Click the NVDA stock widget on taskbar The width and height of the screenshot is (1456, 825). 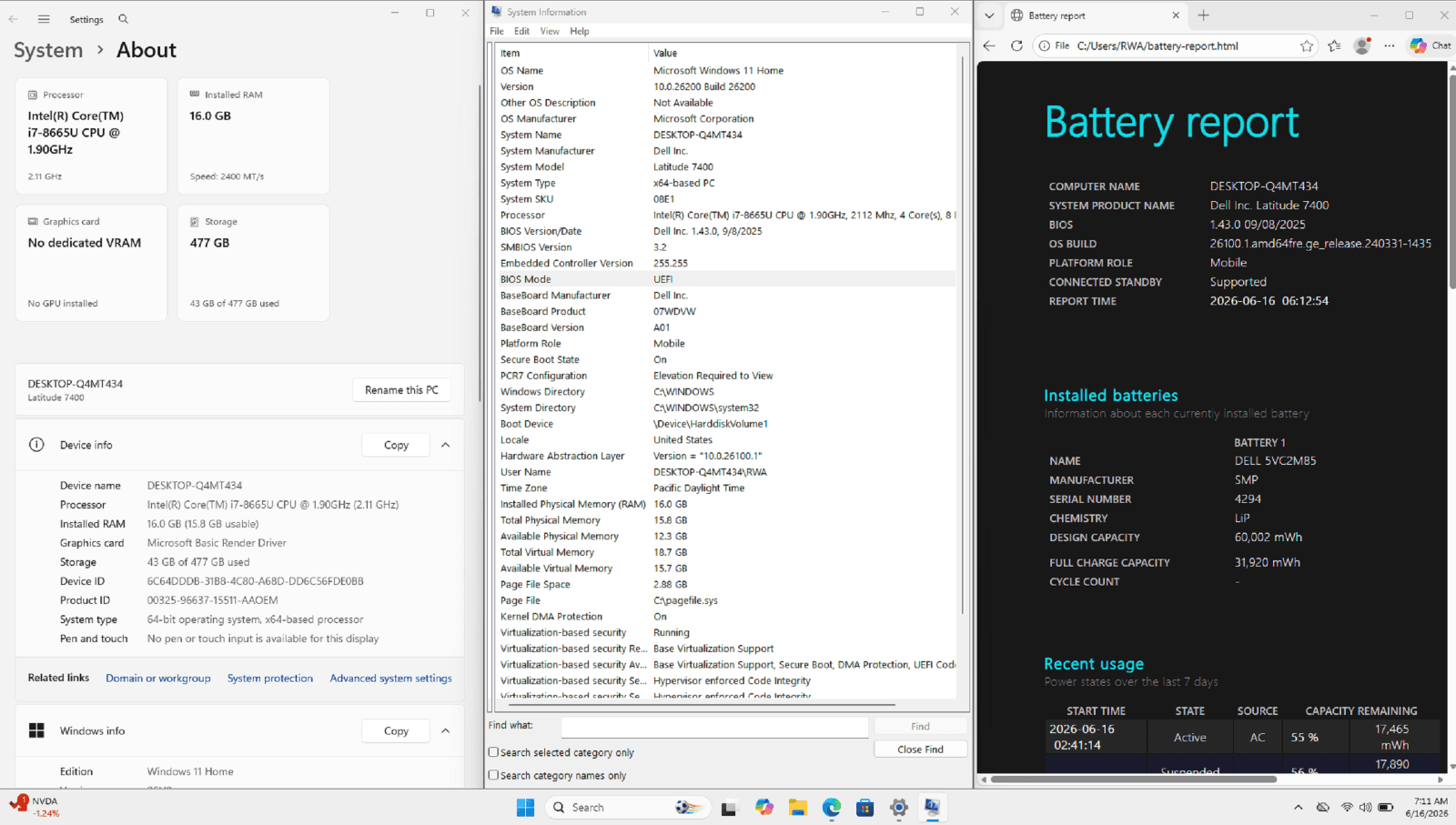[x=35, y=807]
